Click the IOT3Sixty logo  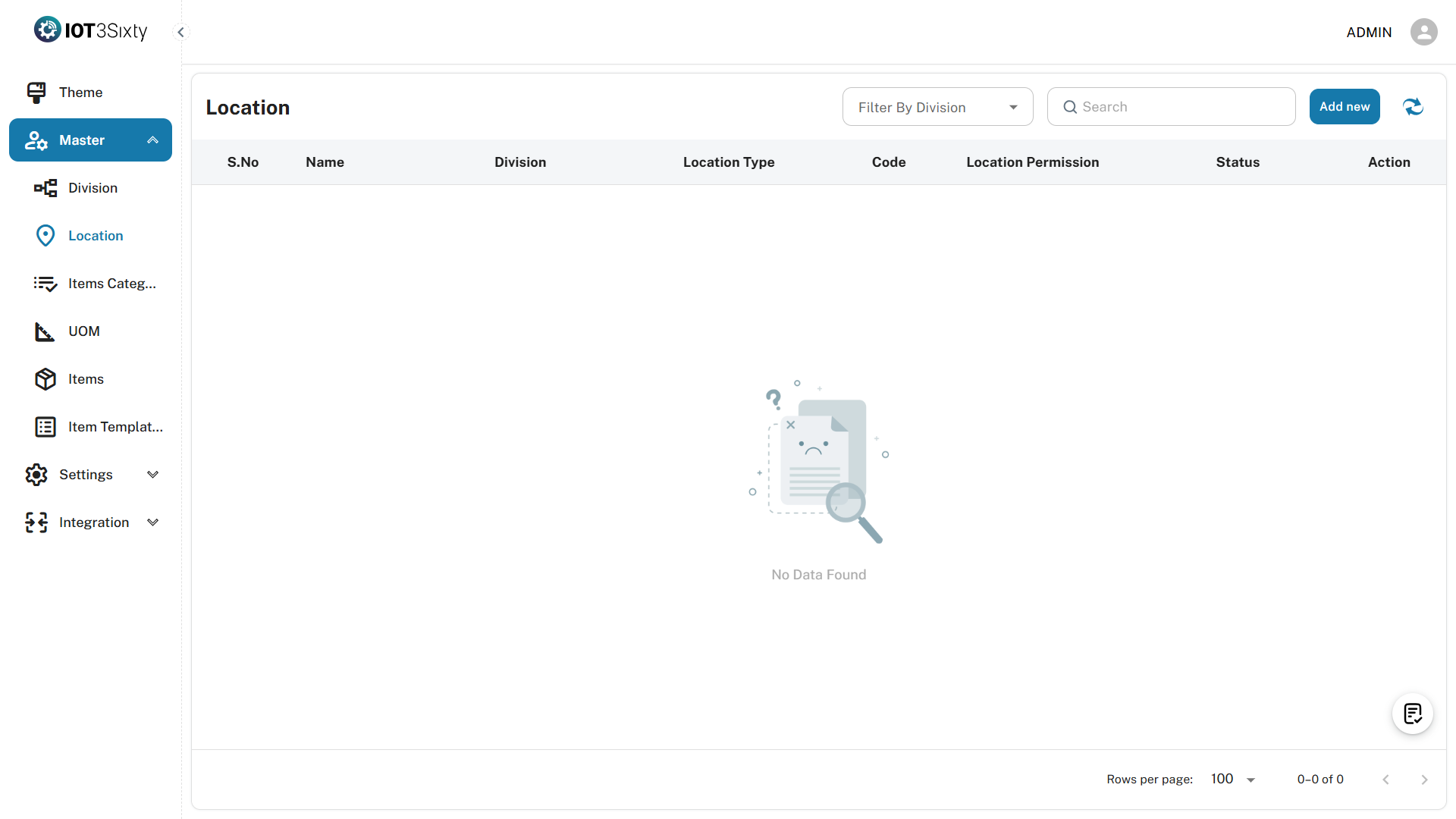tap(91, 30)
